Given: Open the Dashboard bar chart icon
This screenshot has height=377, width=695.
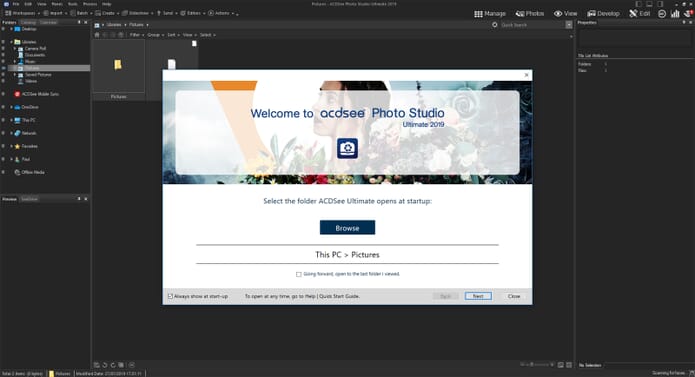Looking at the screenshot, I should point(675,14).
